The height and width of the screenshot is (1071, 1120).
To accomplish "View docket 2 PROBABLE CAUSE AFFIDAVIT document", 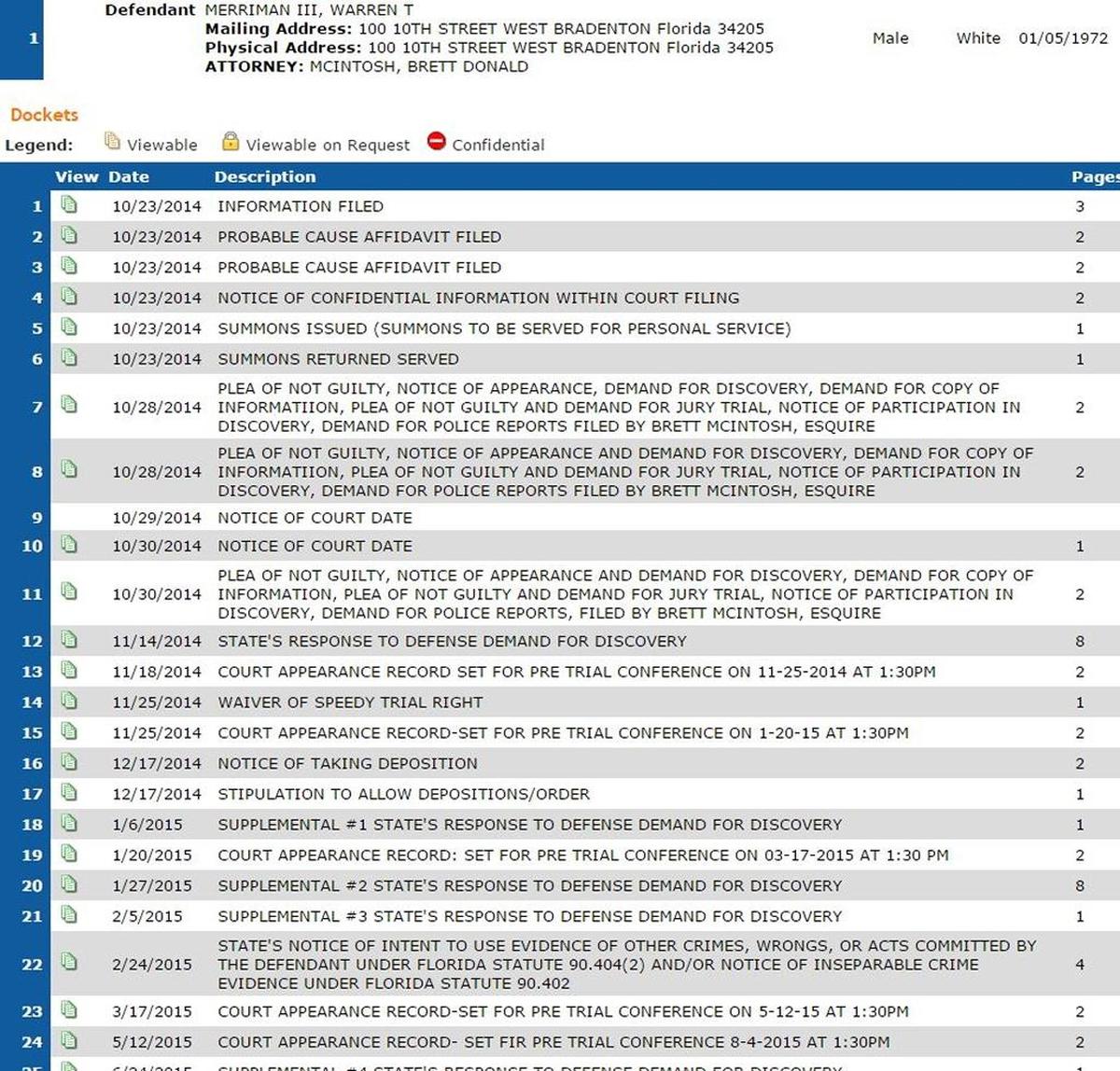I will [x=69, y=235].
